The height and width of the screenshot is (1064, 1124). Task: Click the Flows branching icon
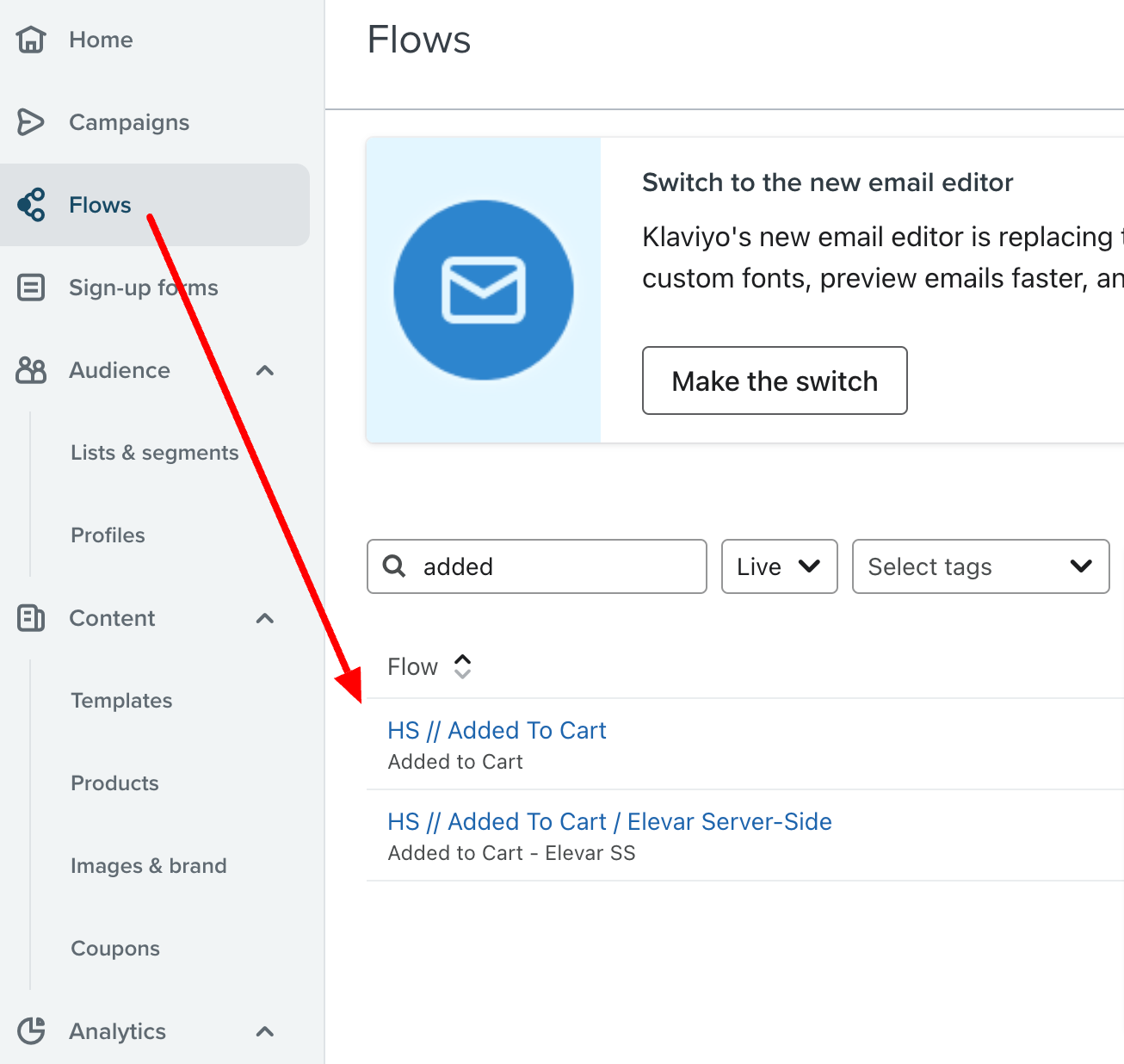[31, 205]
